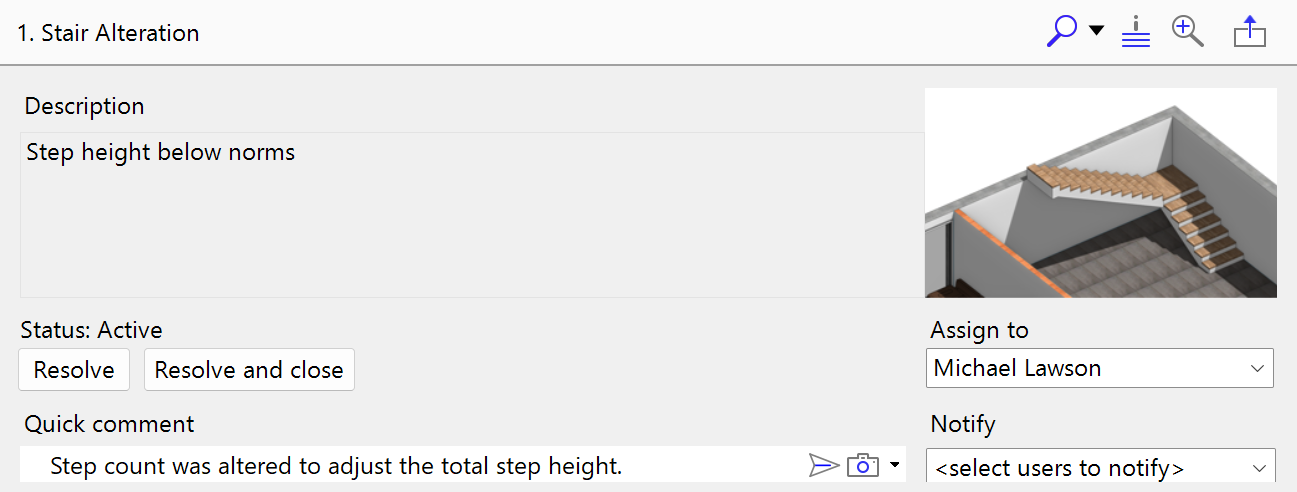Click the share/export icon in the header
1297x492 pixels.
[x=1250, y=32]
